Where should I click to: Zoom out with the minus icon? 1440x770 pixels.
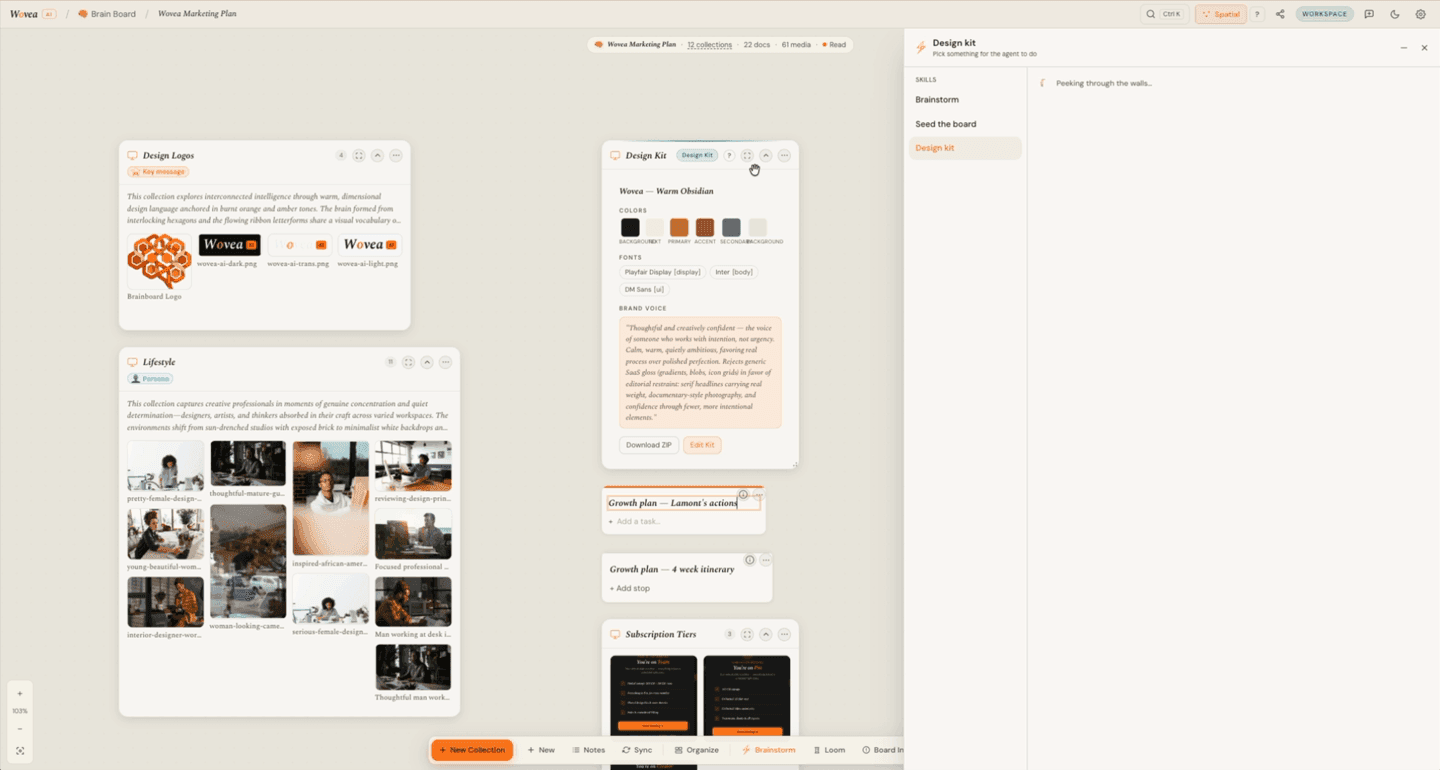tap(20, 729)
